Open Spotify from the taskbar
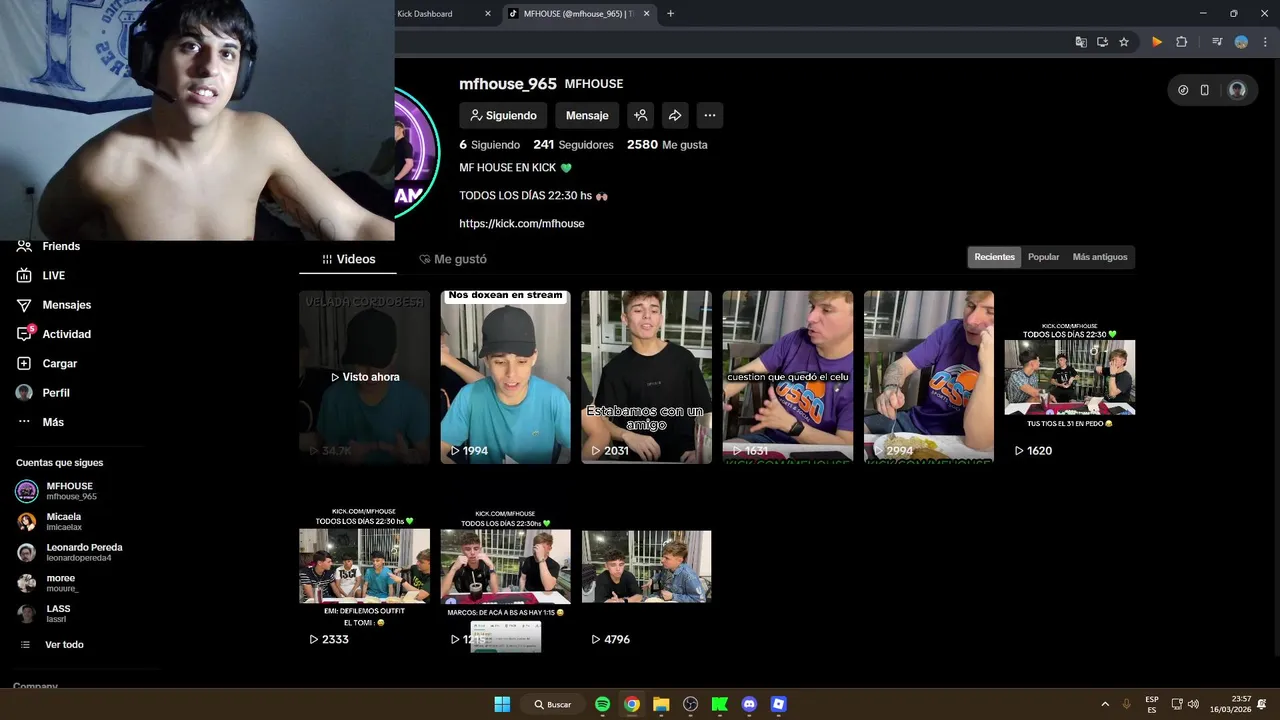The width and height of the screenshot is (1280, 720). point(602,704)
